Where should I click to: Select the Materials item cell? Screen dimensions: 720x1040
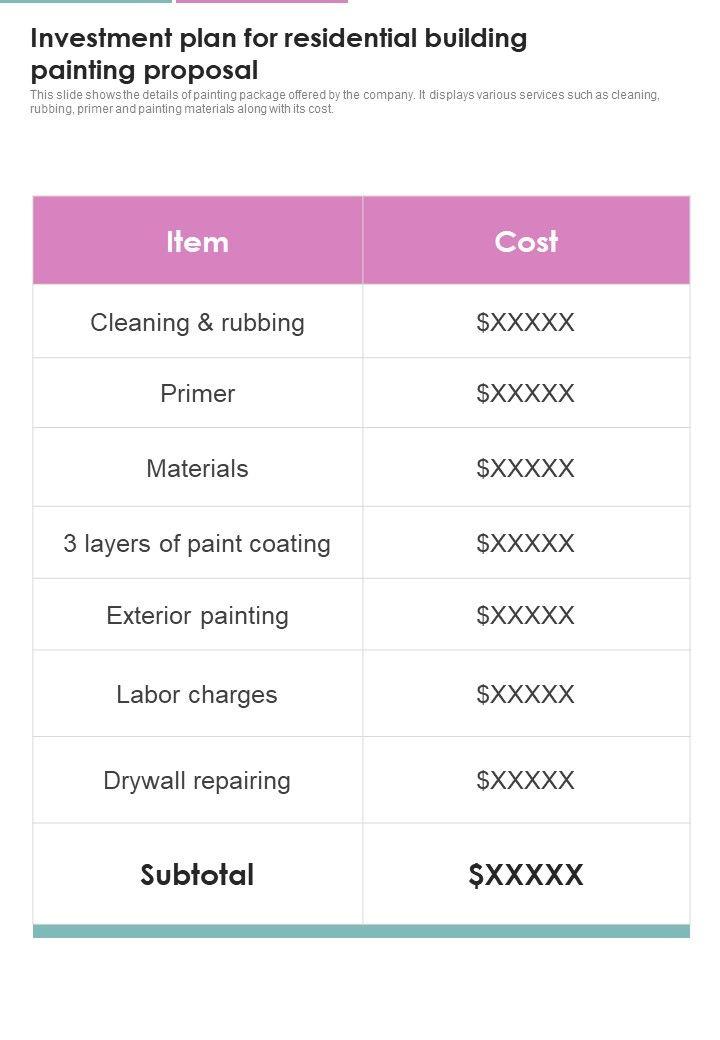(x=197, y=468)
